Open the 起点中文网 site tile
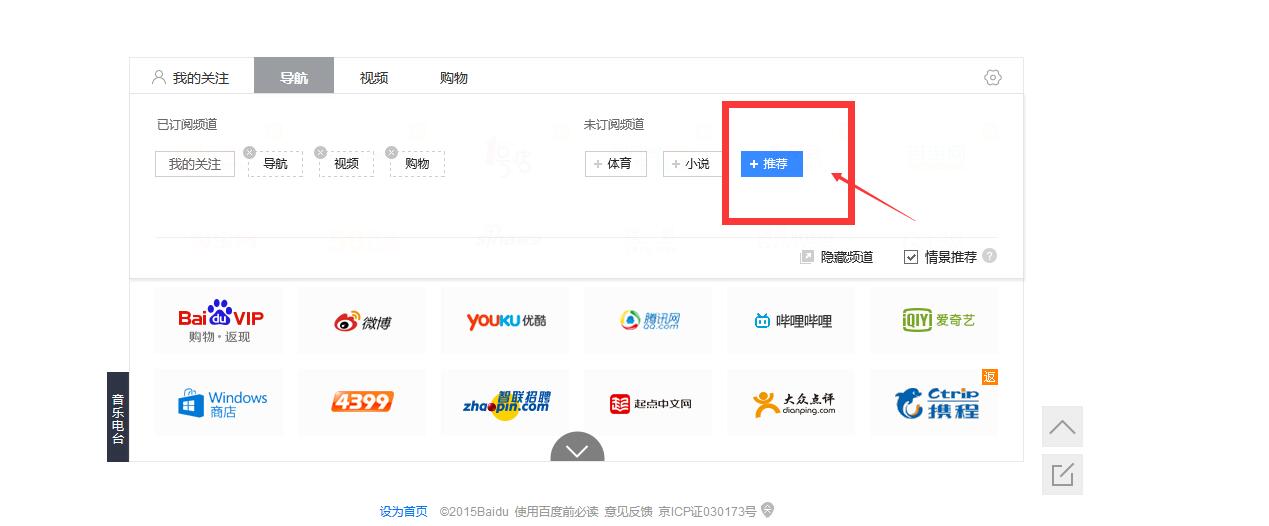The width and height of the screenshot is (1269, 526). point(648,403)
